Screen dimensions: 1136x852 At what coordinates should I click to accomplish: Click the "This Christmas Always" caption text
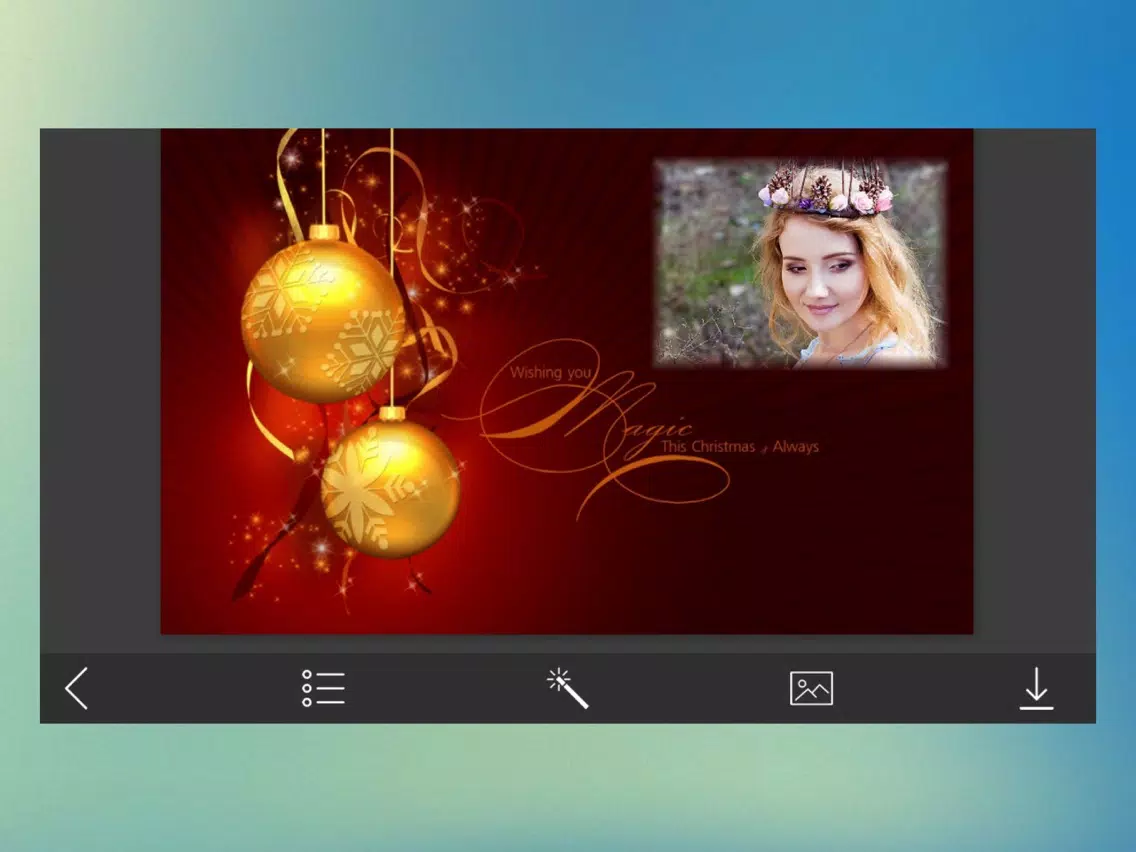[x=740, y=446]
